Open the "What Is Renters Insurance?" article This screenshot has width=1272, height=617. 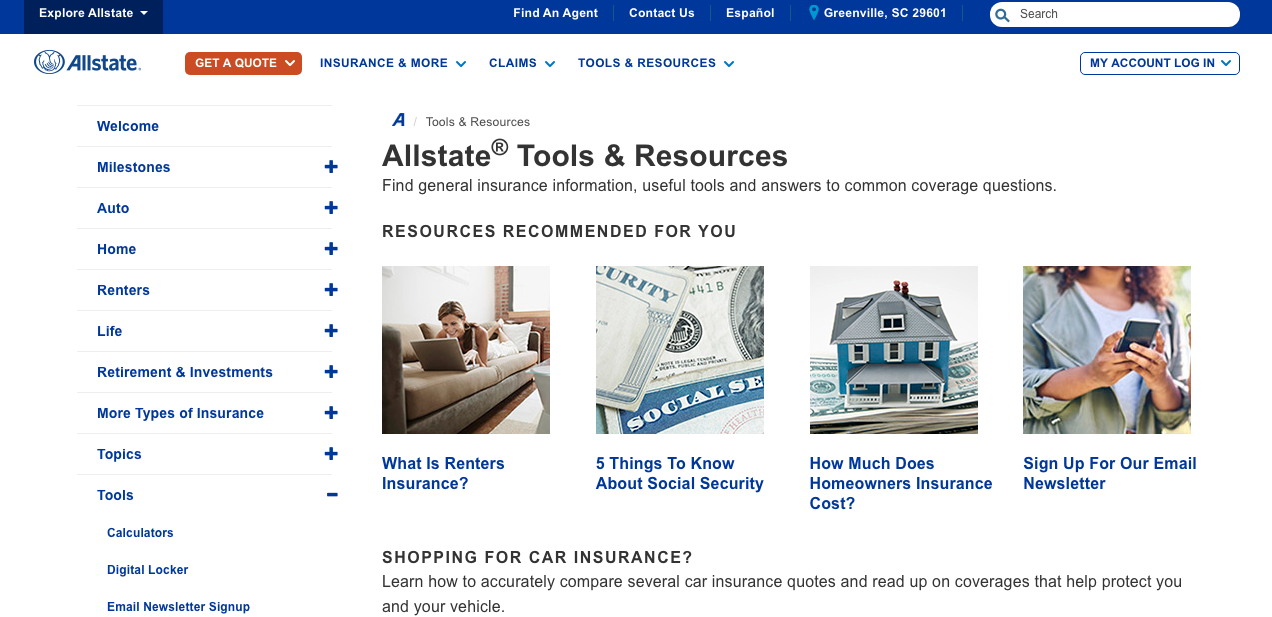[443, 473]
